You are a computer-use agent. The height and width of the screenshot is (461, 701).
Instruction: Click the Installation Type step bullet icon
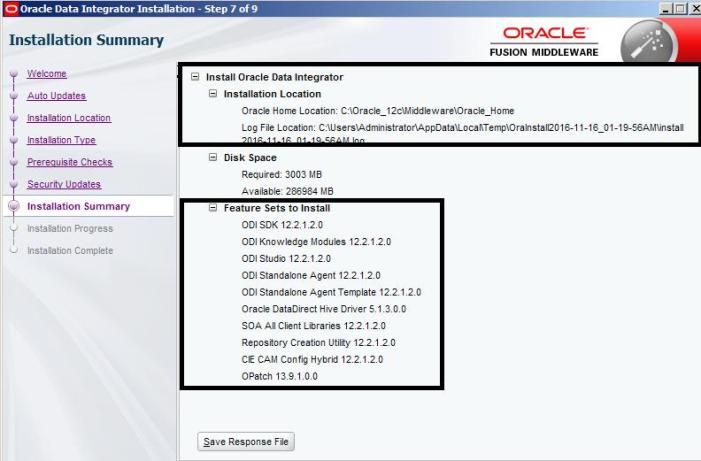(14, 140)
